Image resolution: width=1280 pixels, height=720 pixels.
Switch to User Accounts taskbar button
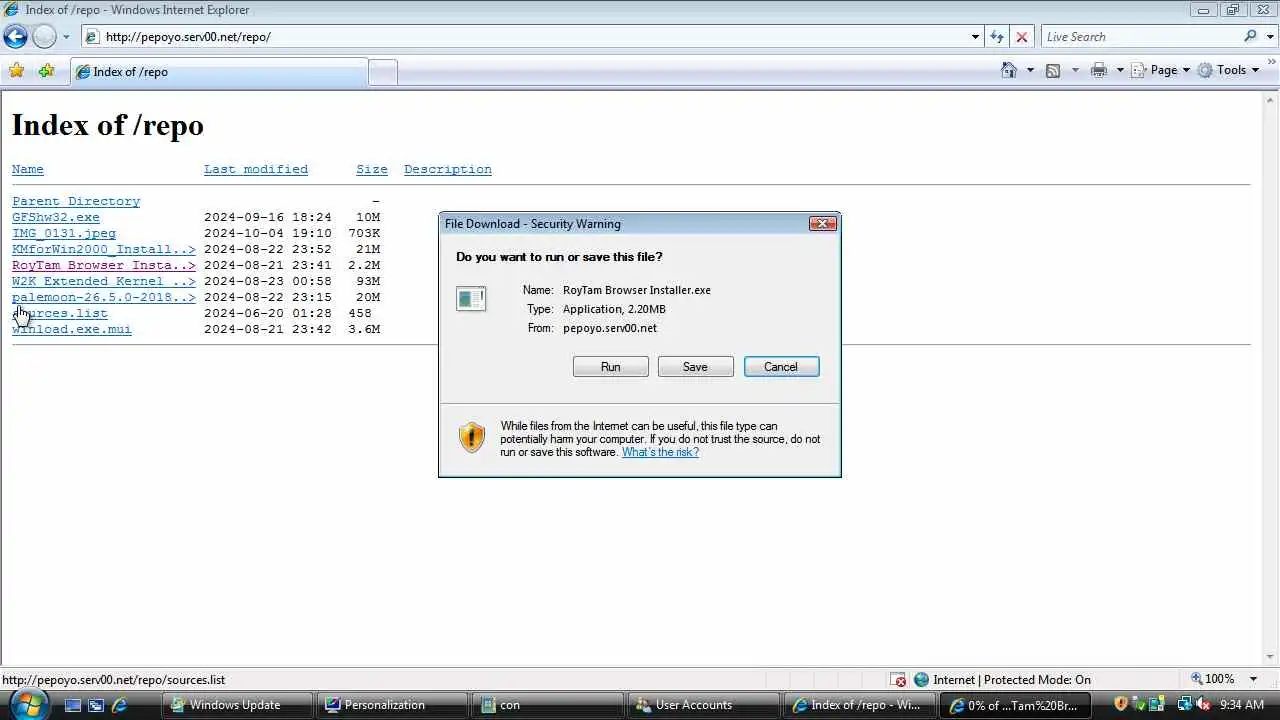[x=705, y=705]
